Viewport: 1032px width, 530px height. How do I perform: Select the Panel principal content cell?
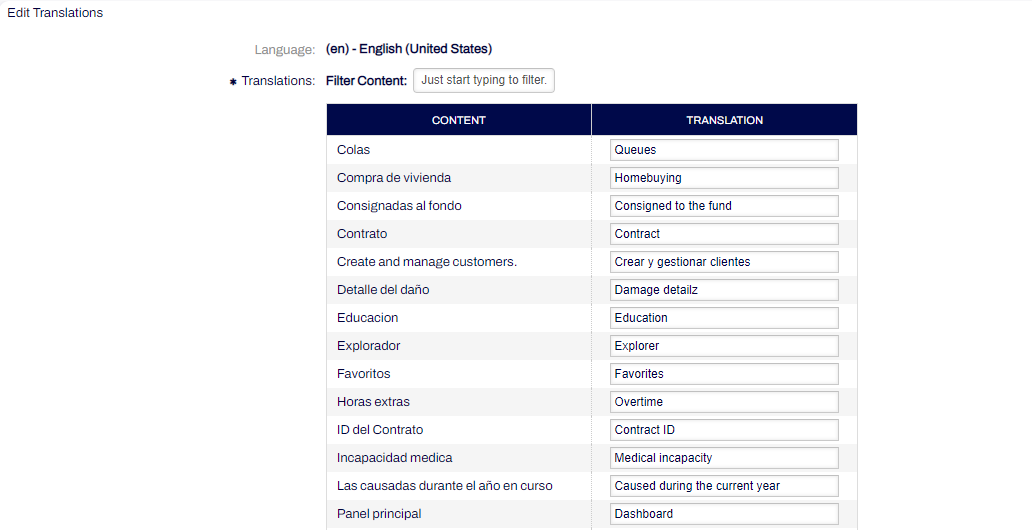pyautogui.click(x=459, y=514)
